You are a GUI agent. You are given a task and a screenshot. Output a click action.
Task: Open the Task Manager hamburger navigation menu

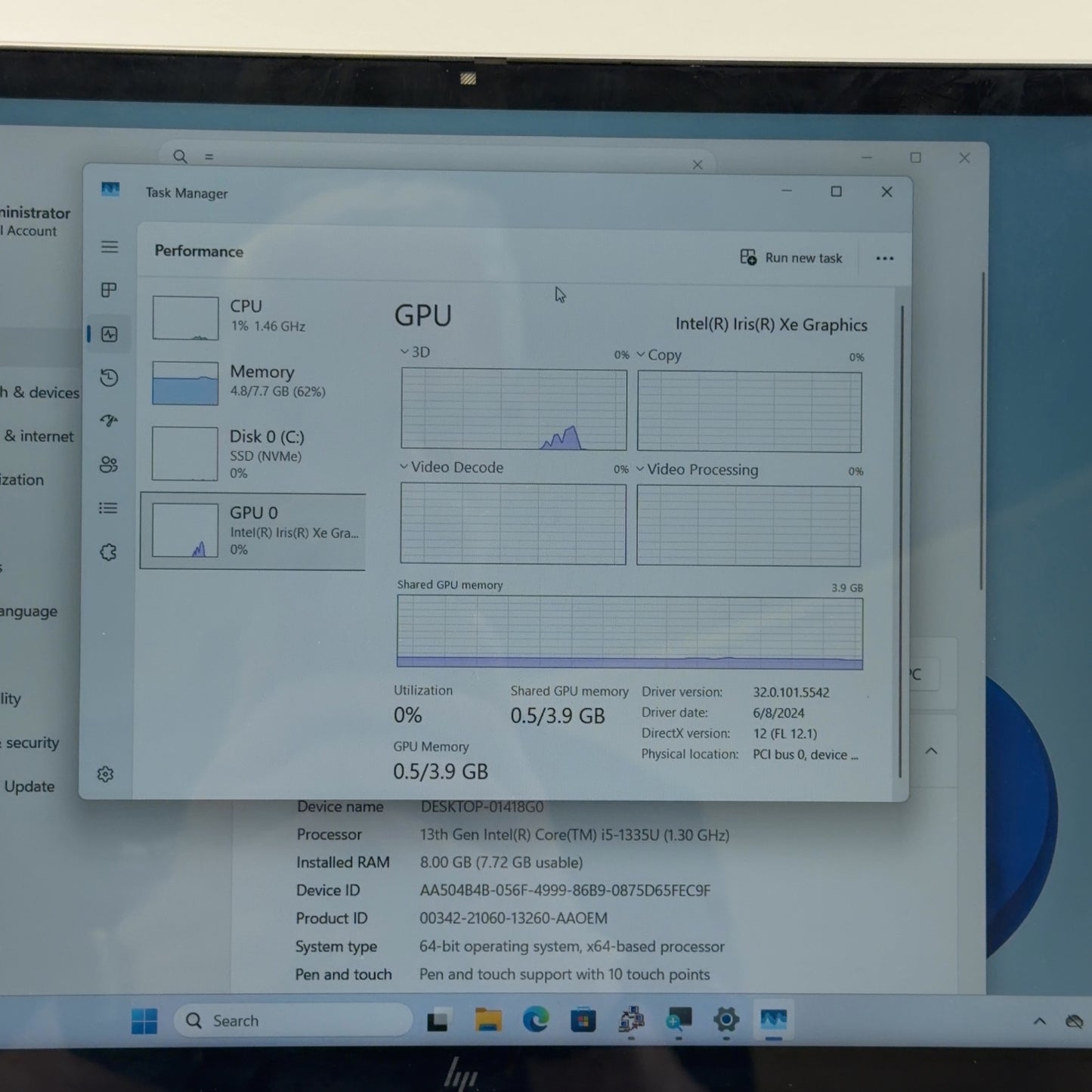click(110, 247)
